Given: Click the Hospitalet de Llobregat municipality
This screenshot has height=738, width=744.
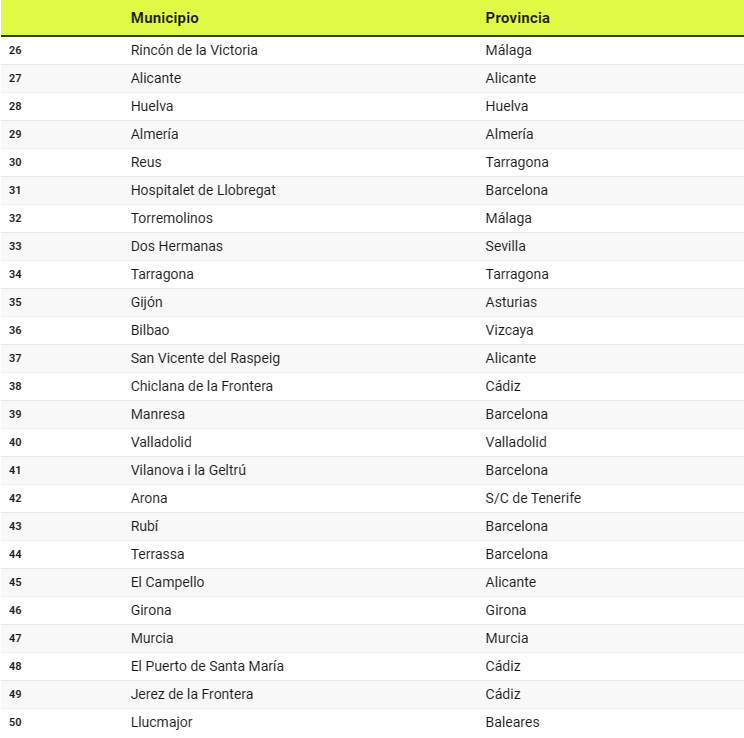Looking at the screenshot, I should [203, 190].
